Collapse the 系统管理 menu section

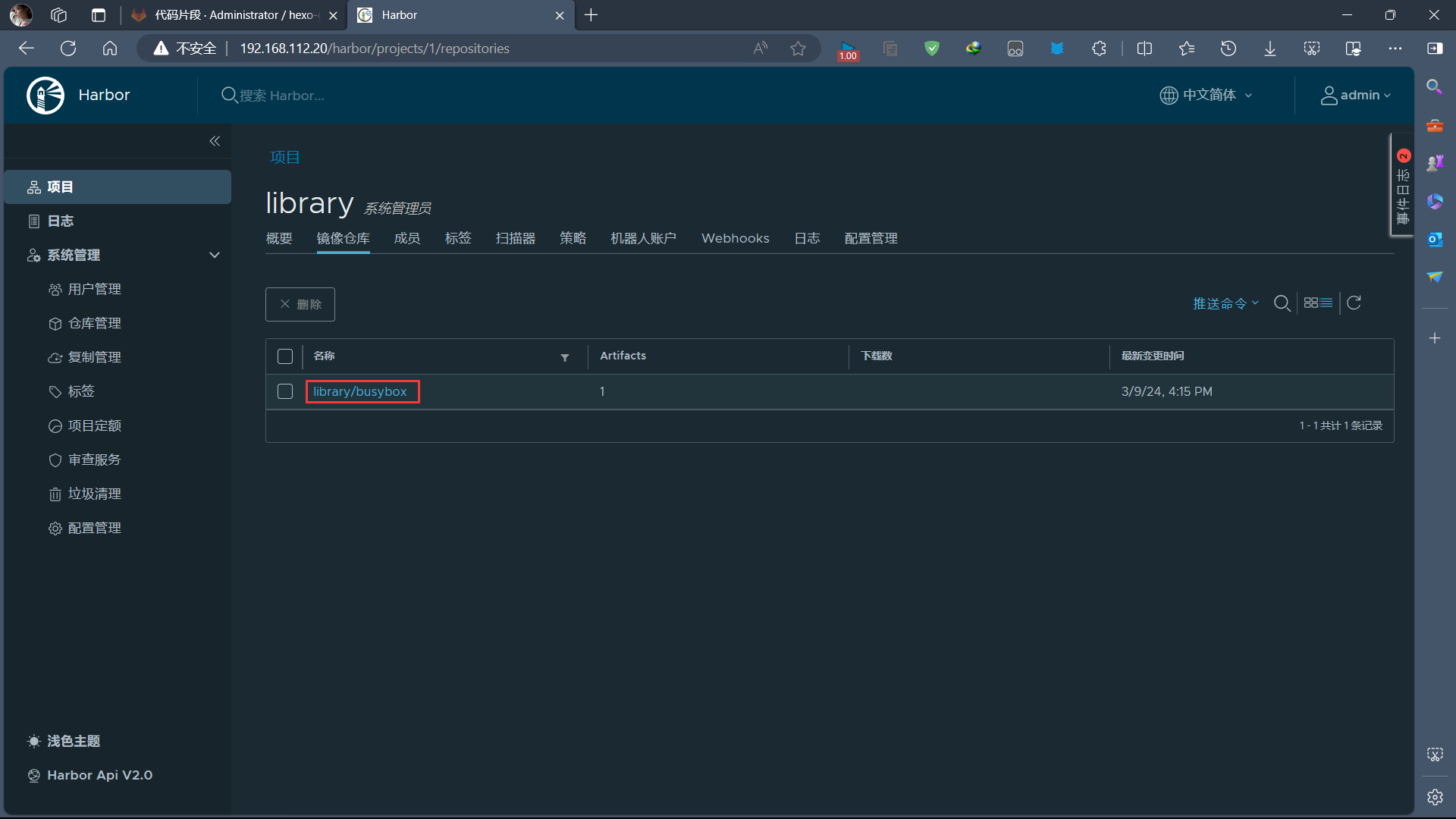point(215,255)
